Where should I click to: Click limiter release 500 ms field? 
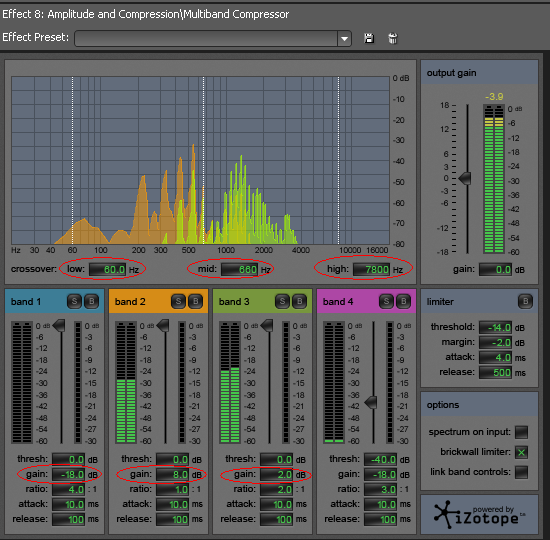[x=496, y=372]
